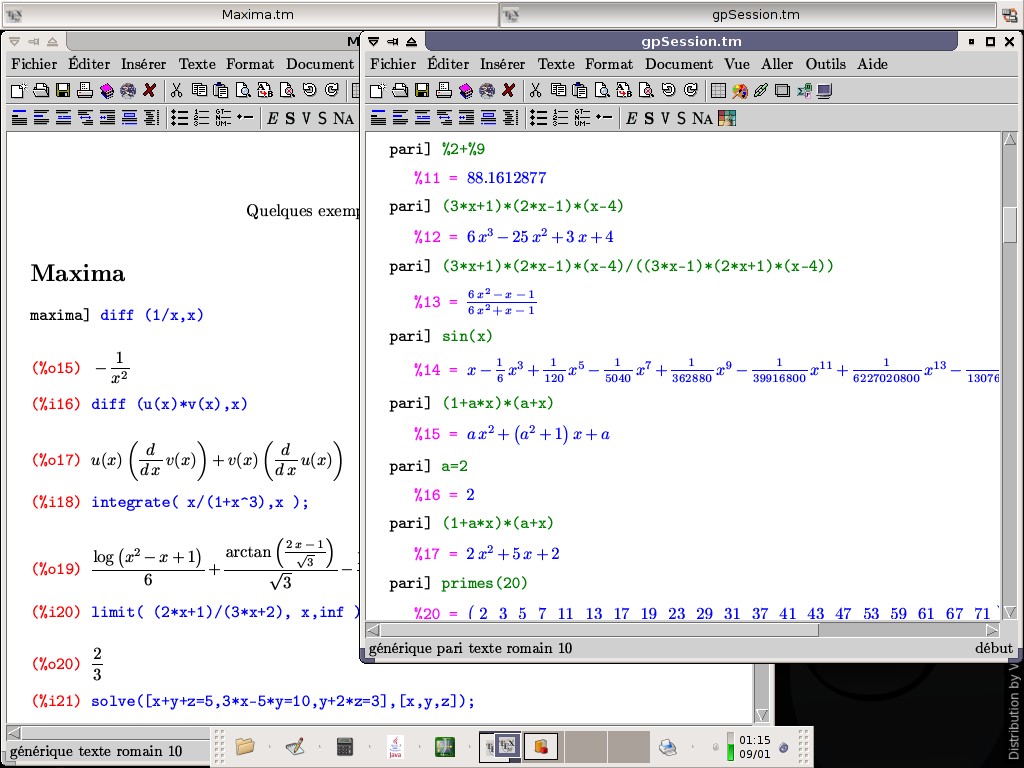Click the Print icon in gpSession toolbar
This screenshot has height=768, width=1024.
(444, 91)
